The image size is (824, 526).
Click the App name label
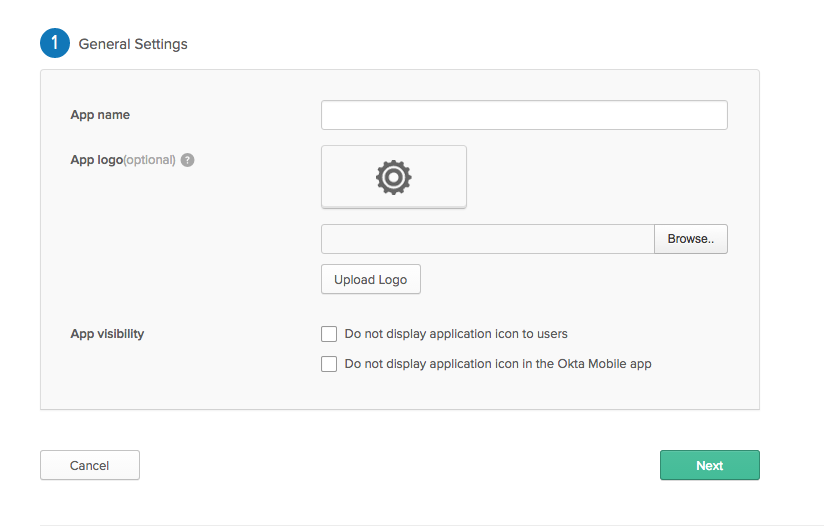pos(100,115)
